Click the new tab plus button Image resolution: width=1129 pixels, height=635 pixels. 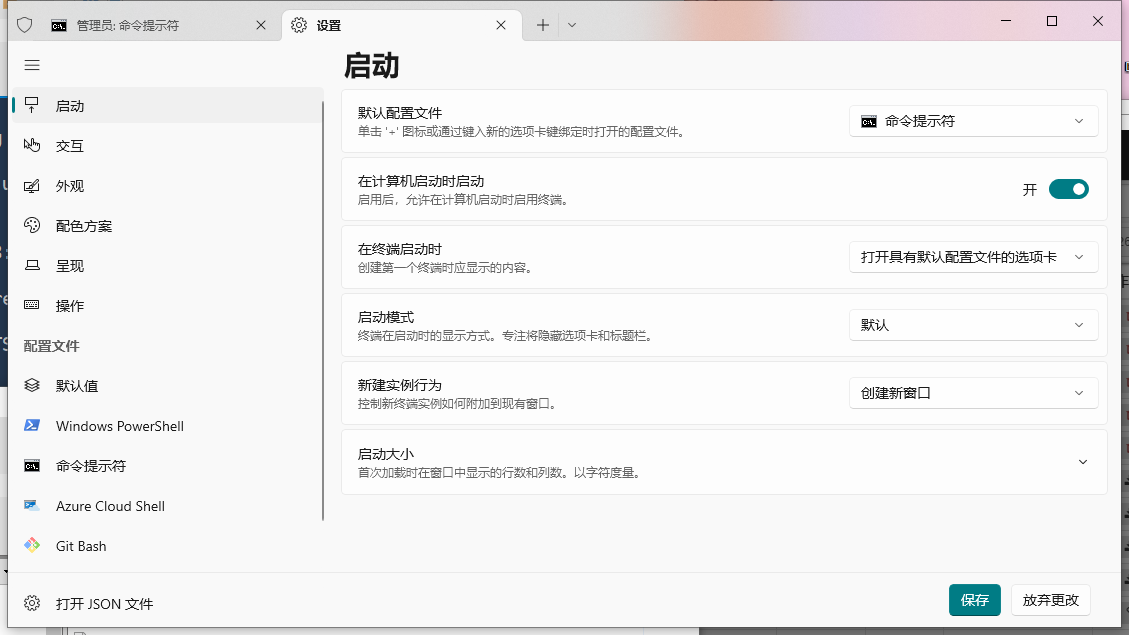pyautogui.click(x=542, y=26)
